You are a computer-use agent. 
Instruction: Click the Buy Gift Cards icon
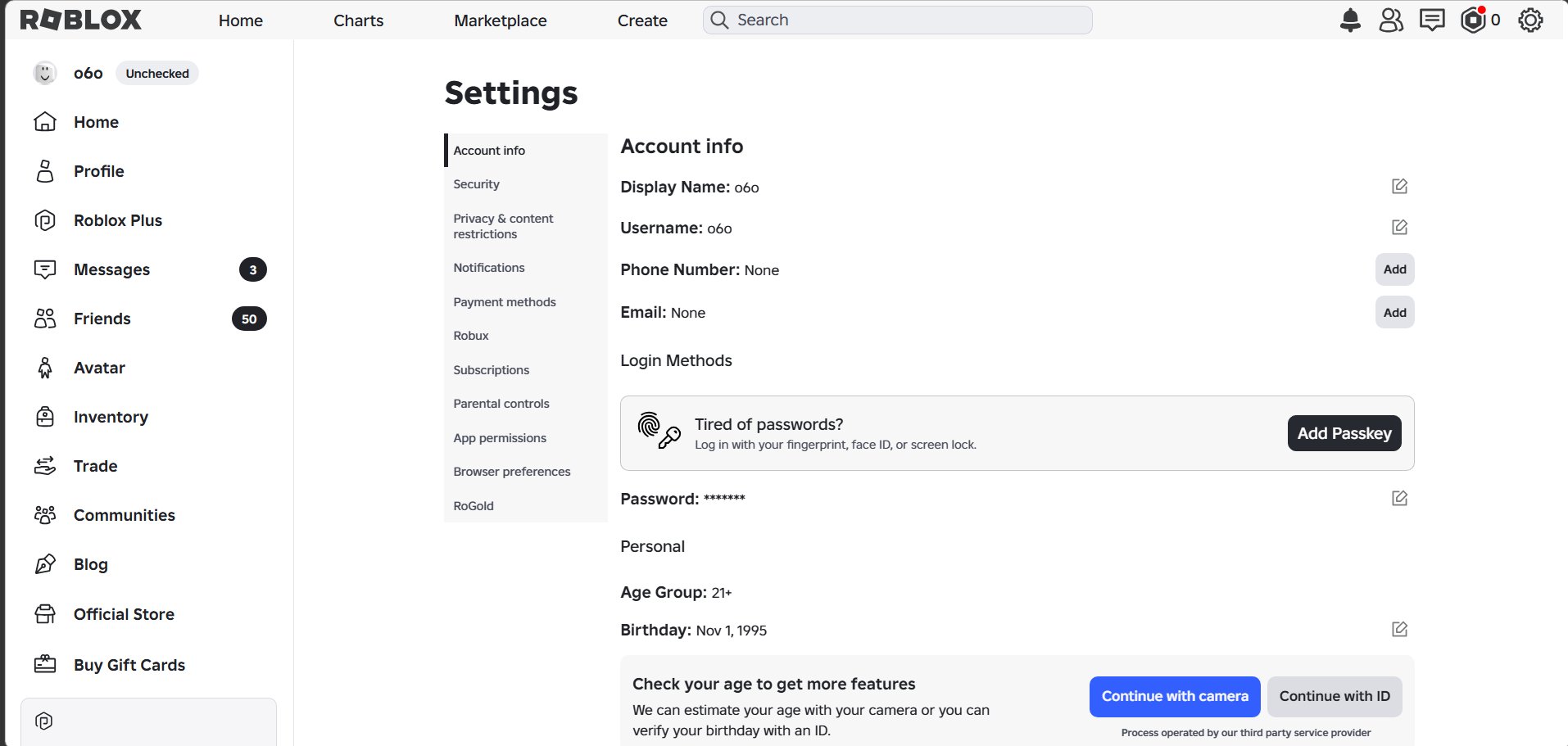[45, 664]
